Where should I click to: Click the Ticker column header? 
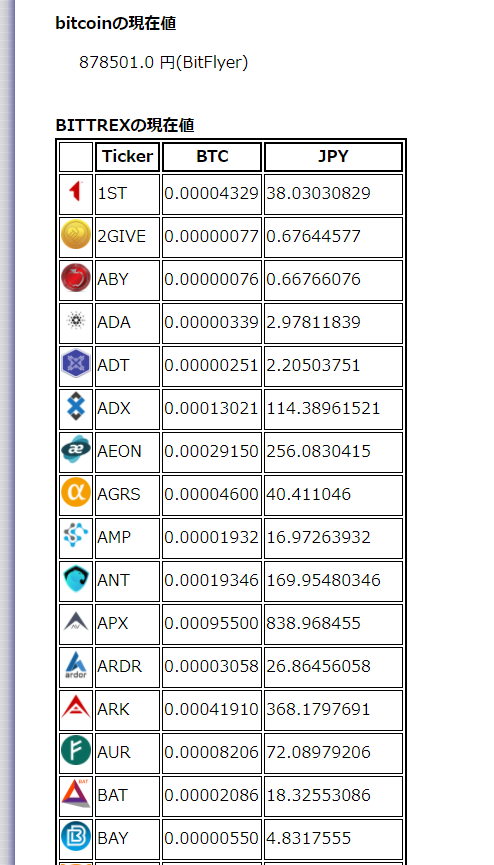pos(128,157)
